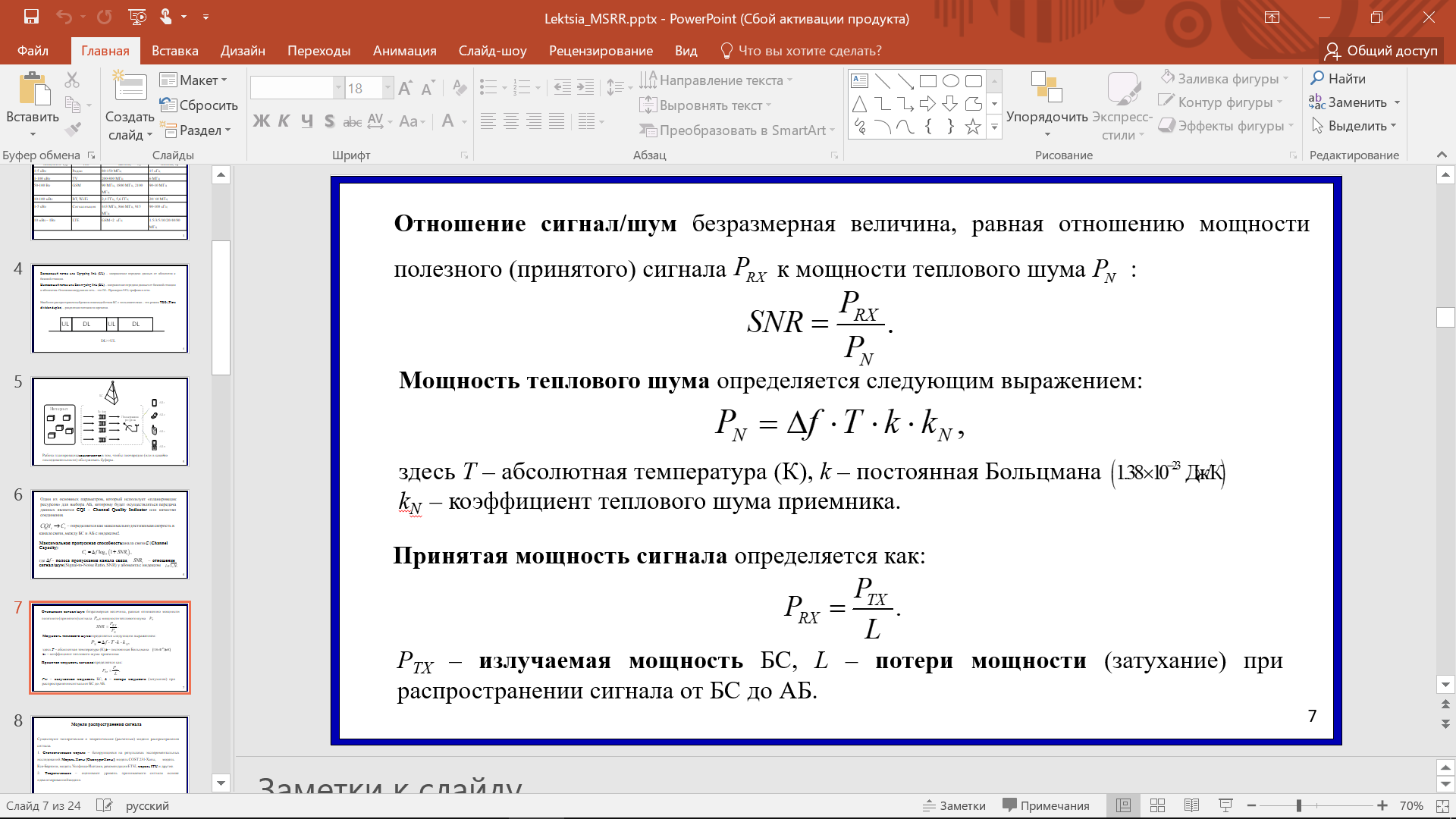Open Выделить select dropdown
The width and height of the screenshot is (1456, 819).
[1355, 125]
